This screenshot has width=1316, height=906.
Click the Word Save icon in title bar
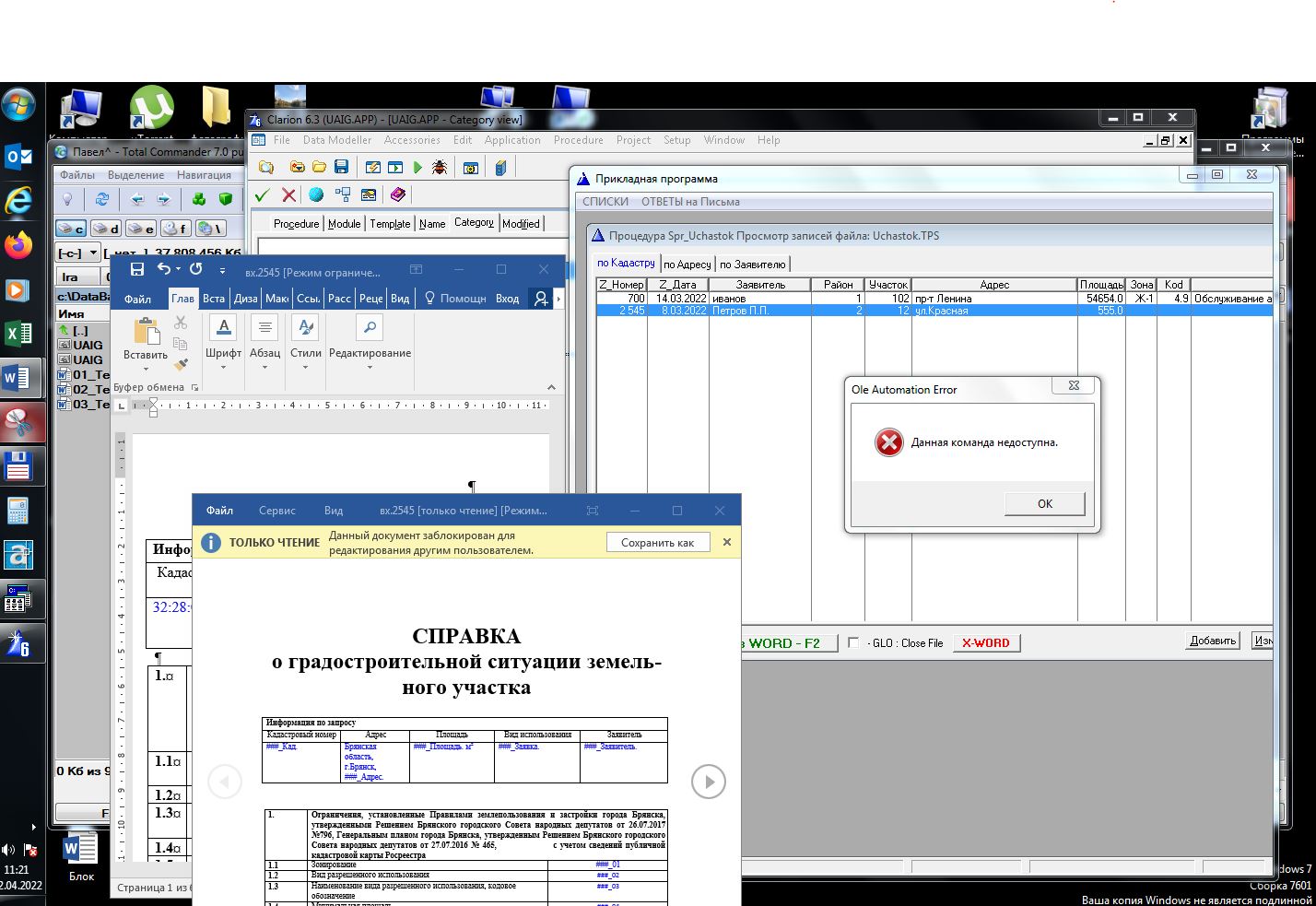[137, 270]
